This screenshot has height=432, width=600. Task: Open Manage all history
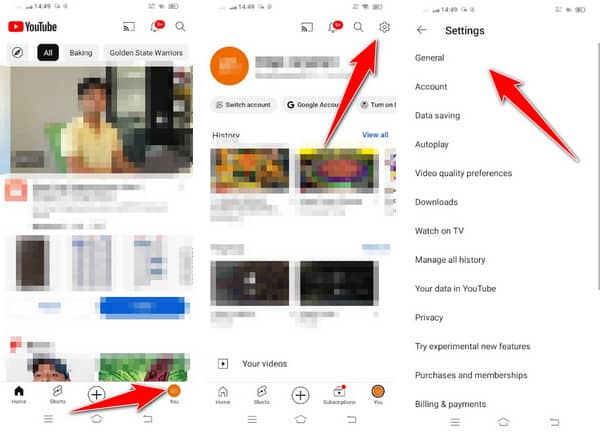tap(450, 260)
